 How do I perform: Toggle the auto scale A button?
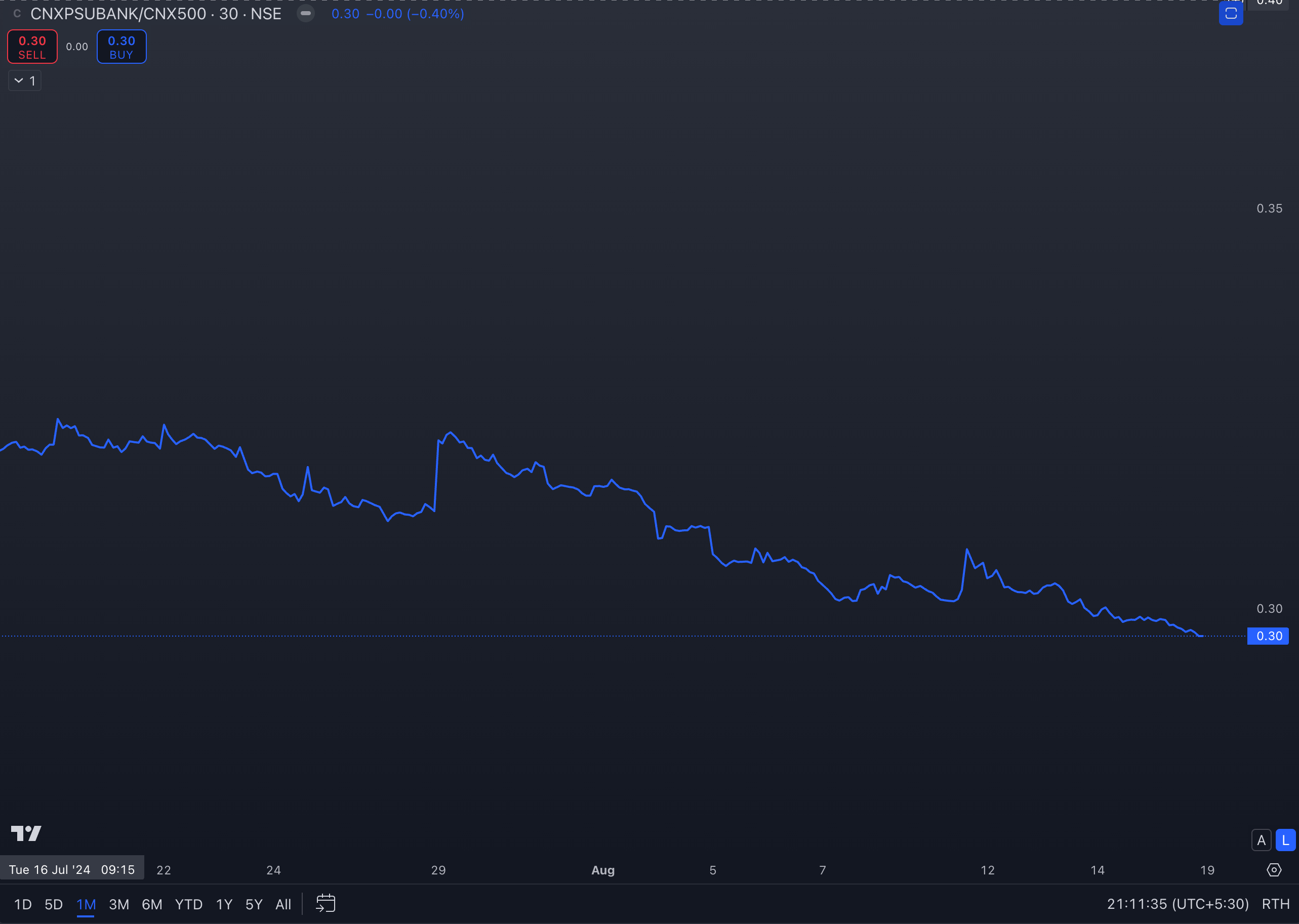click(1261, 840)
